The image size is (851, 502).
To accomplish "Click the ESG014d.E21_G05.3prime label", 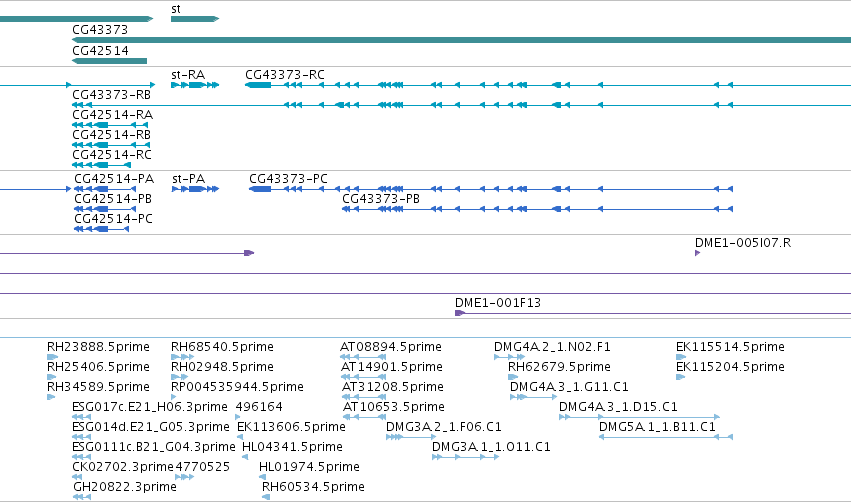I will coord(151,427).
